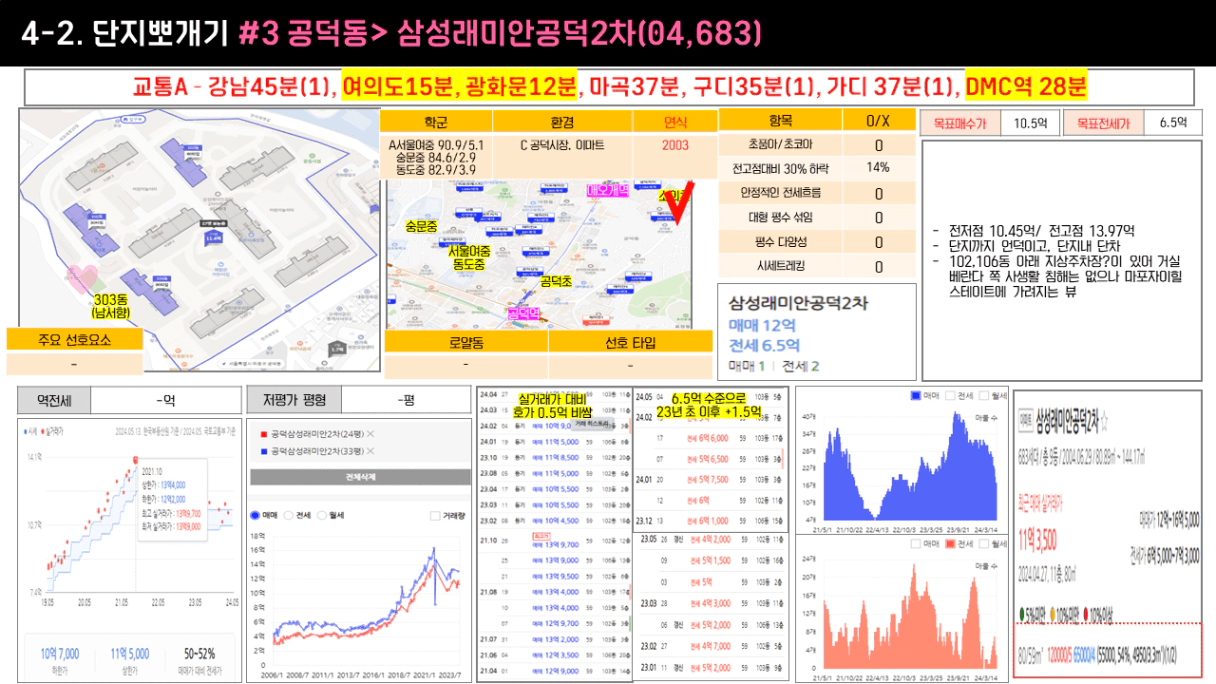Select the 전세 6억 6,000 transaction row
This screenshot has height=684, width=1216.
coord(712,438)
